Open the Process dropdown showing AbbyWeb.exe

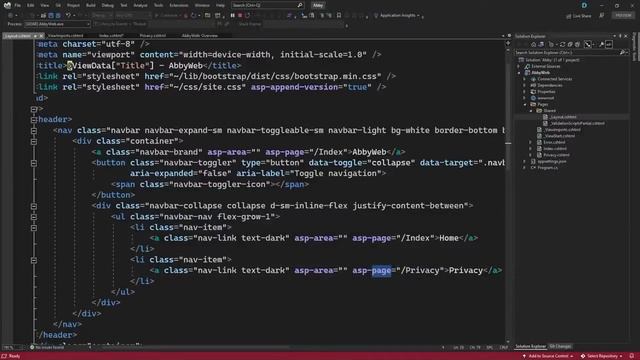(x=57, y=24)
